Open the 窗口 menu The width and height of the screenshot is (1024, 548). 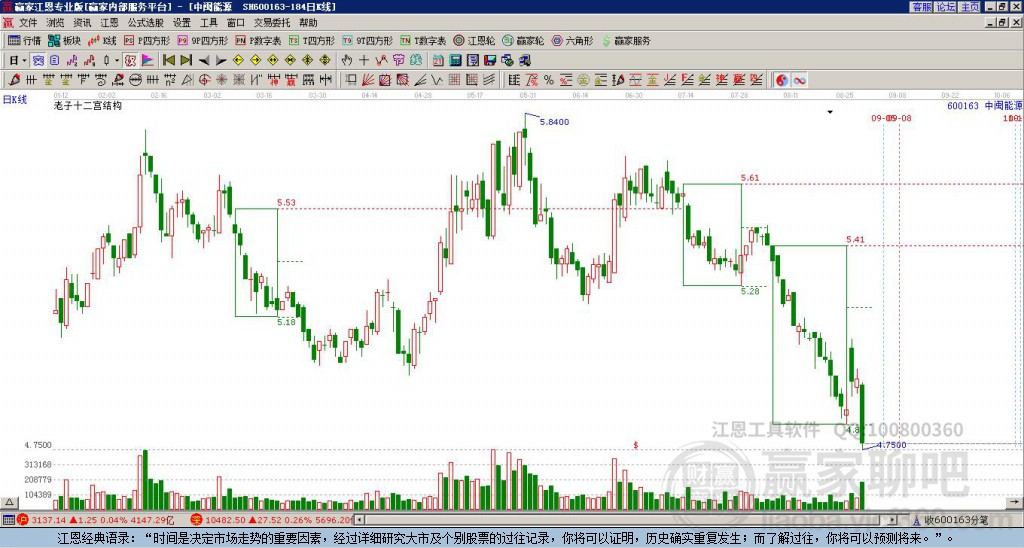tap(236, 23)
